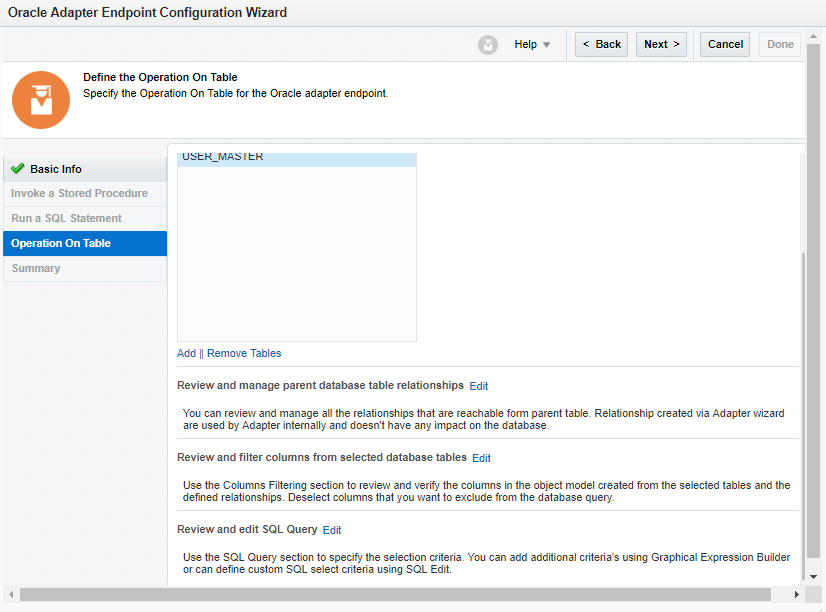Image resolution: width=826 pixels, height=612 pixels.
Task: Switch to Run a SQL Statement step
Action: [66, 218]
